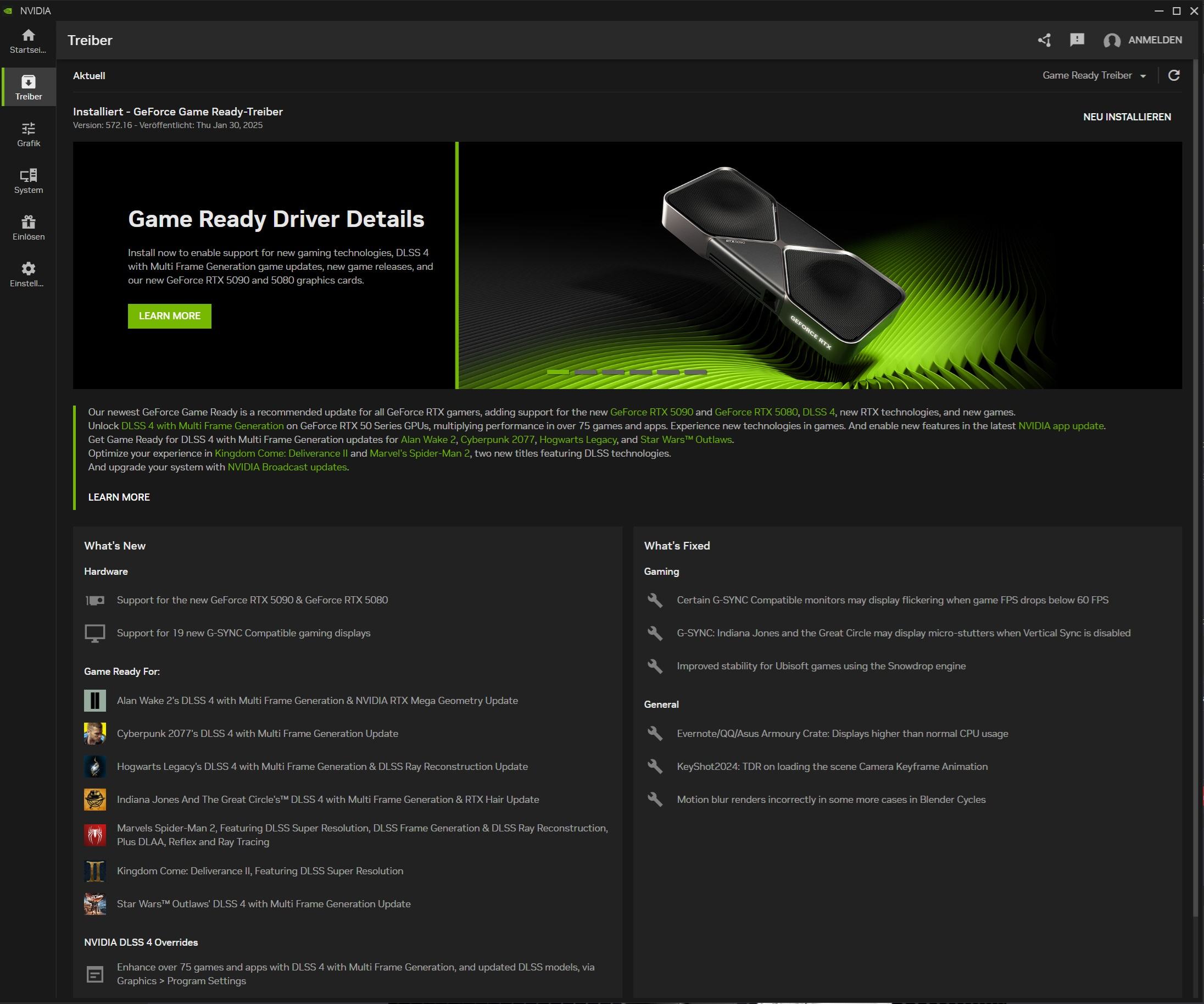Select the last banner carousel indicator

click(x=695, y=373)
